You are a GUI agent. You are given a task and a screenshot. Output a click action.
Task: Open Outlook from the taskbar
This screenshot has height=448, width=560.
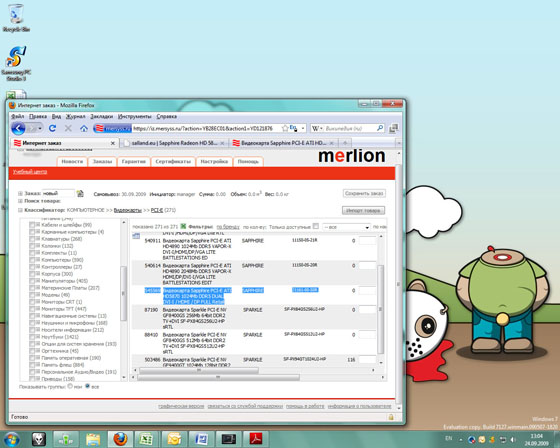point(174,439)
